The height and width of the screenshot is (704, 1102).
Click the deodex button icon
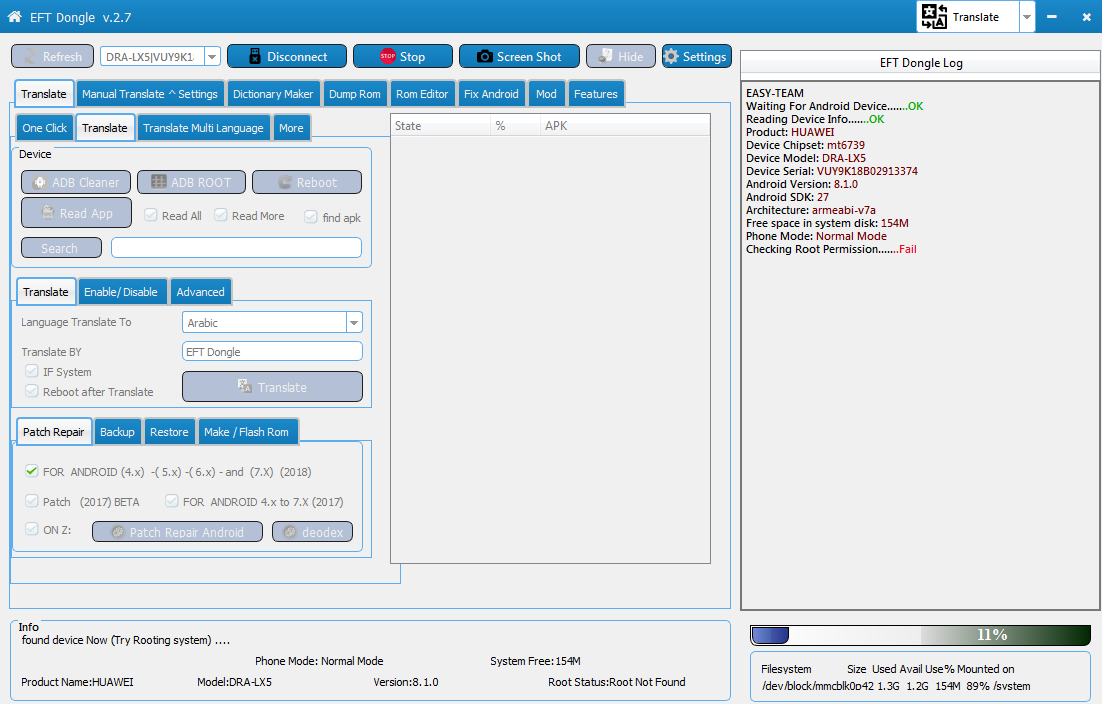pos(290,532)
